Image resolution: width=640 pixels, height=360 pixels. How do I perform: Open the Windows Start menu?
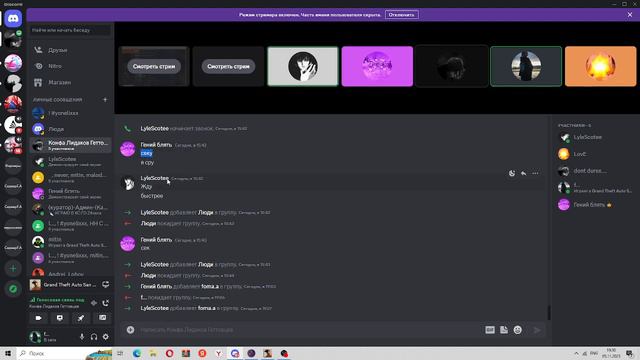[x=8, y=353]
